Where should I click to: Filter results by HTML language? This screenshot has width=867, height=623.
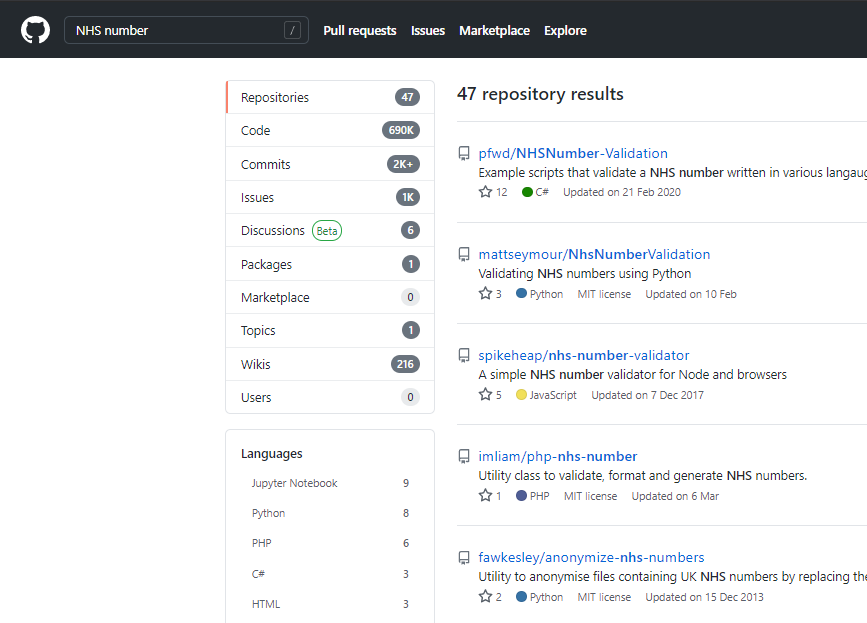[x=330, y=604]
